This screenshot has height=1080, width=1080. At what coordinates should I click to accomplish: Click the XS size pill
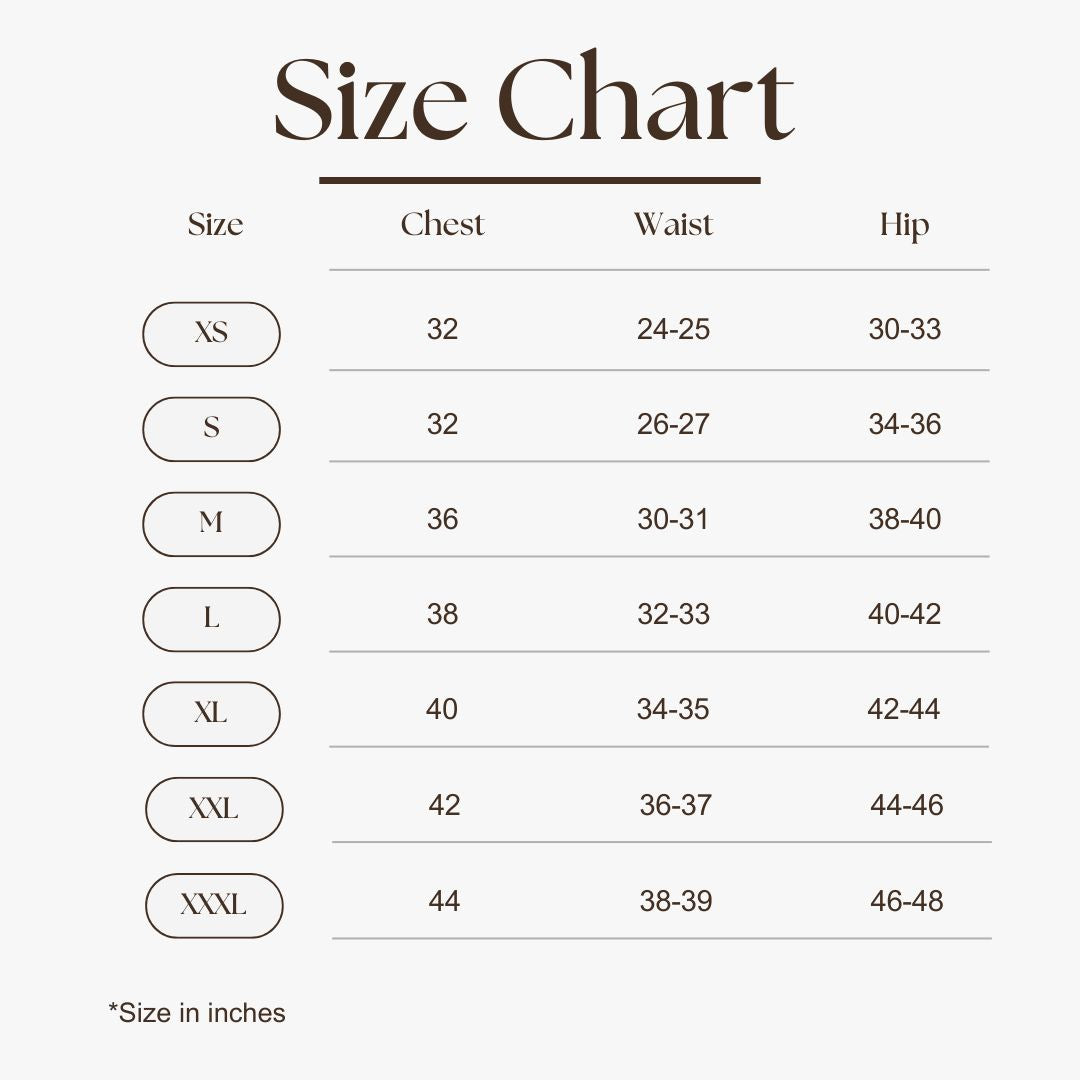(x=211, y=334)
